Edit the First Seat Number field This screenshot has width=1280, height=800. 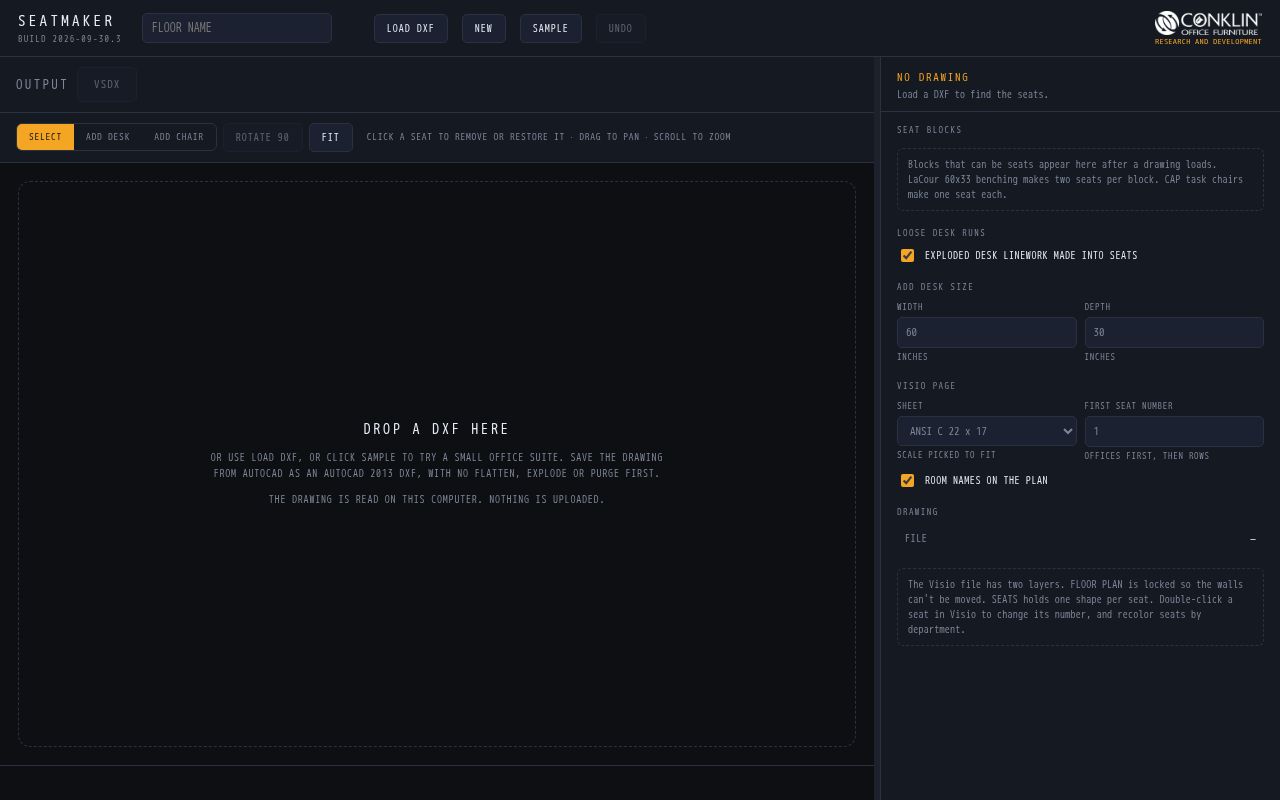[x=1174, y=431]
